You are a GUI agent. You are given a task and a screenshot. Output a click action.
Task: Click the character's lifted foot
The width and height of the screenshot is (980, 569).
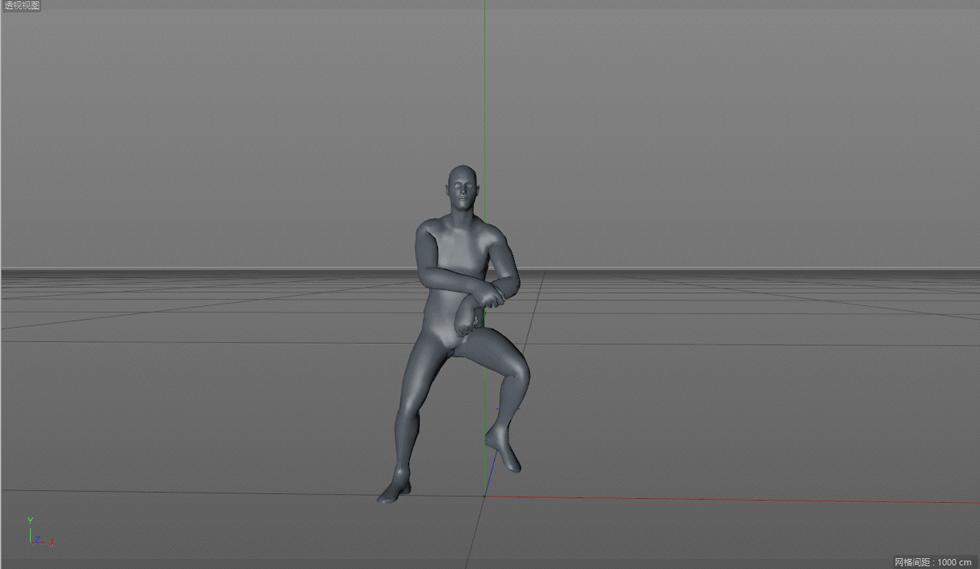click(x=505, y=450)
